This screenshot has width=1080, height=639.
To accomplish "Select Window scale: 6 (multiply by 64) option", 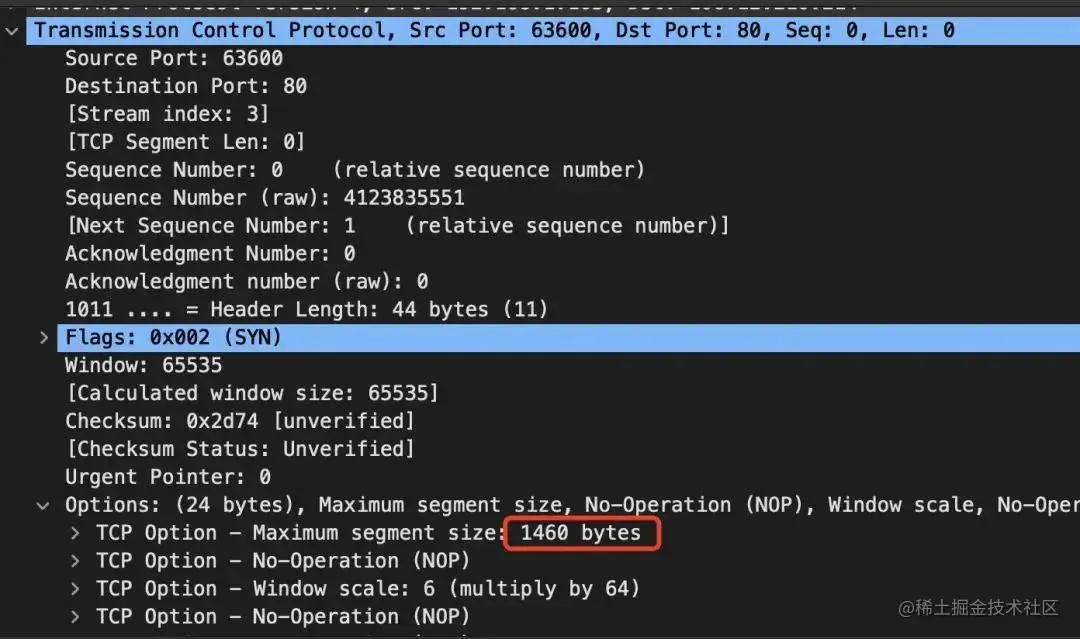I will tap(368, 589).
